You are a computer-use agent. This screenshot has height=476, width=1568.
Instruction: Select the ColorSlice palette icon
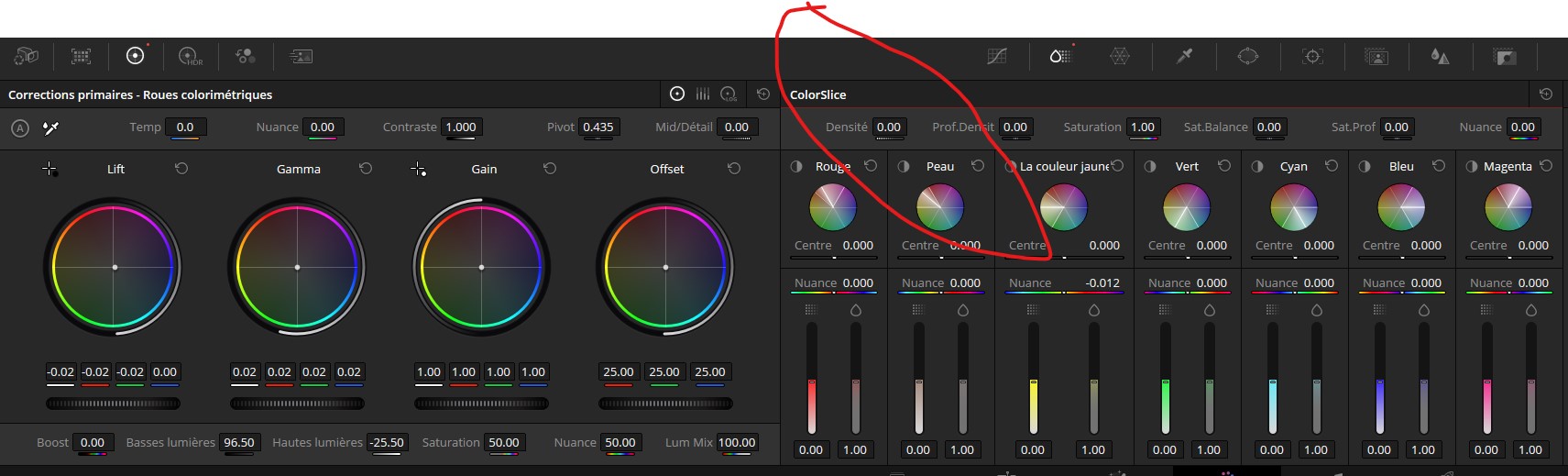[1060, 56]
